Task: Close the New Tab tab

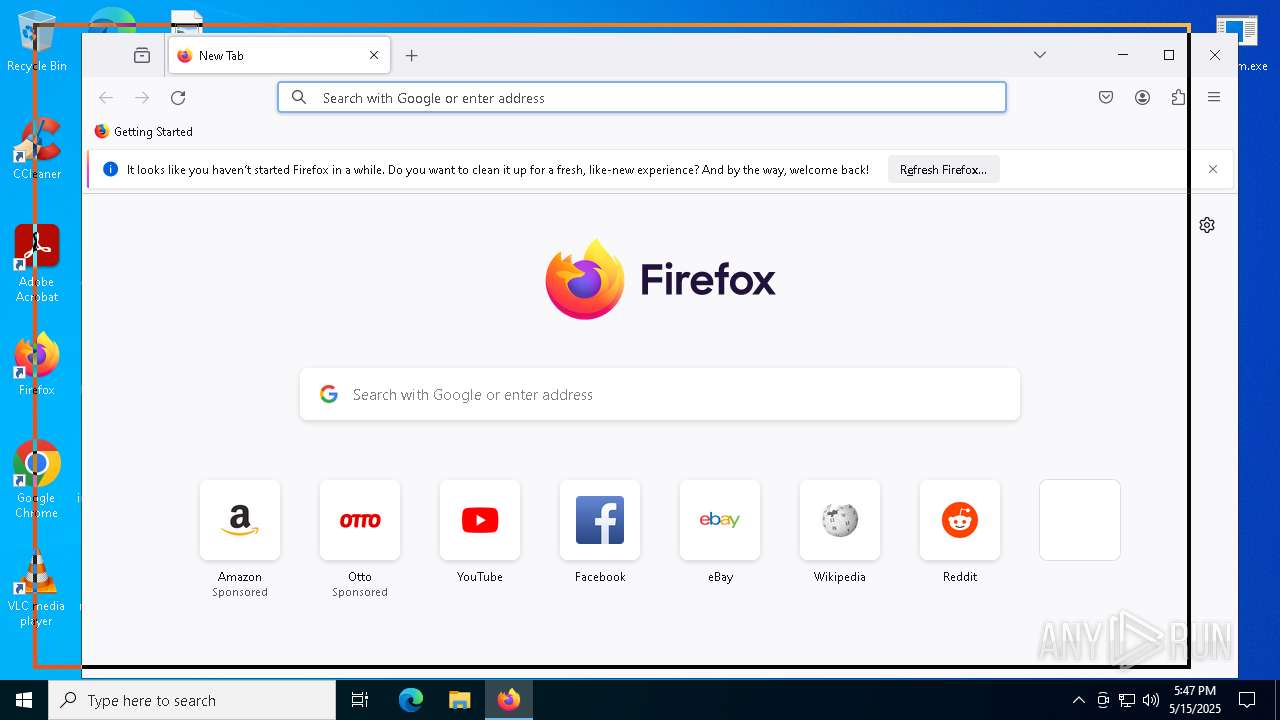Action: pos(374,56)
